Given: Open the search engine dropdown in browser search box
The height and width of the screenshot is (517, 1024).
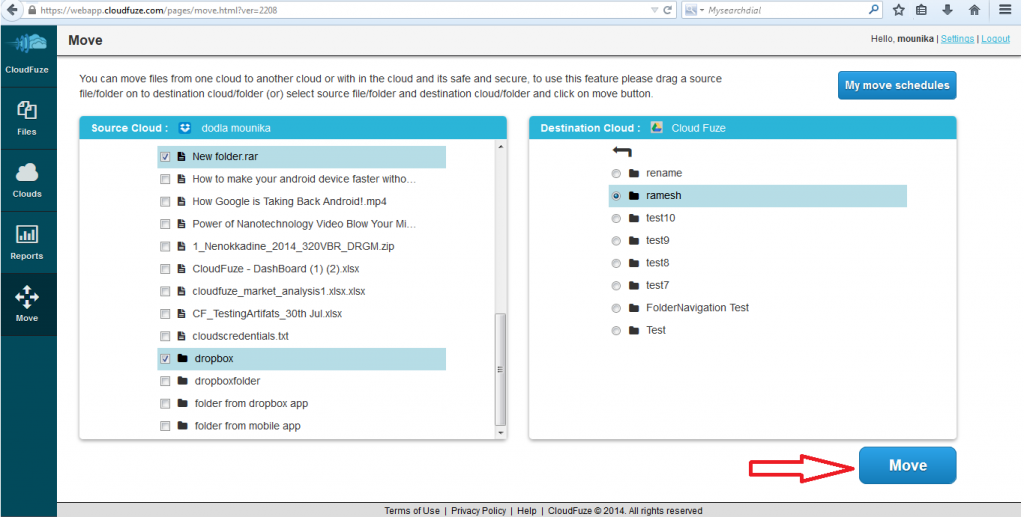Looking at the screenshot, I should (702, 10).
